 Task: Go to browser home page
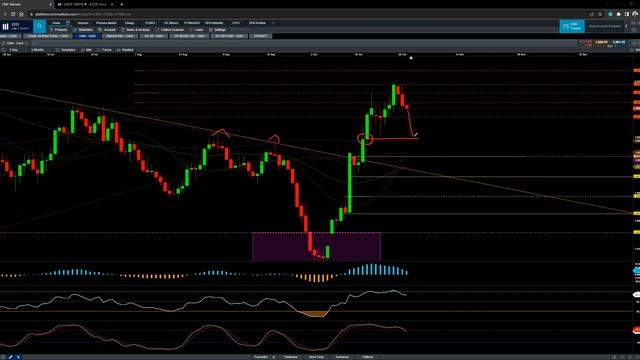coord(21,14)
